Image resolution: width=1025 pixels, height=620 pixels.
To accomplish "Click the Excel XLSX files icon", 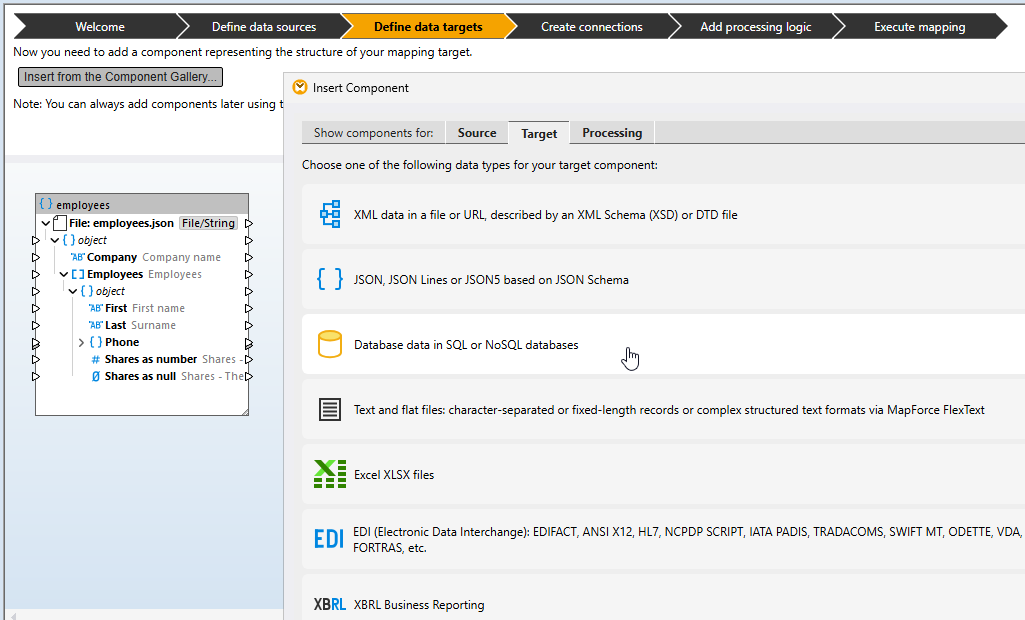I will click(330, 474).
